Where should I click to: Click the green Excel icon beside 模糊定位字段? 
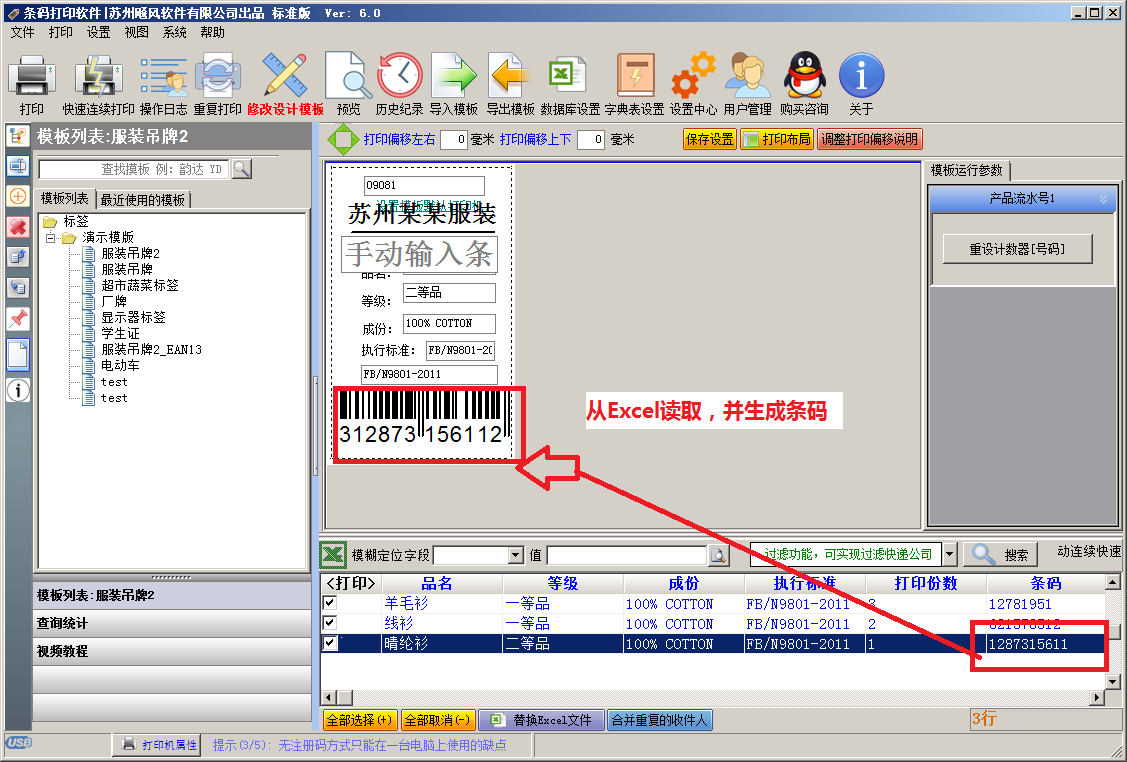tap(333, 554)
